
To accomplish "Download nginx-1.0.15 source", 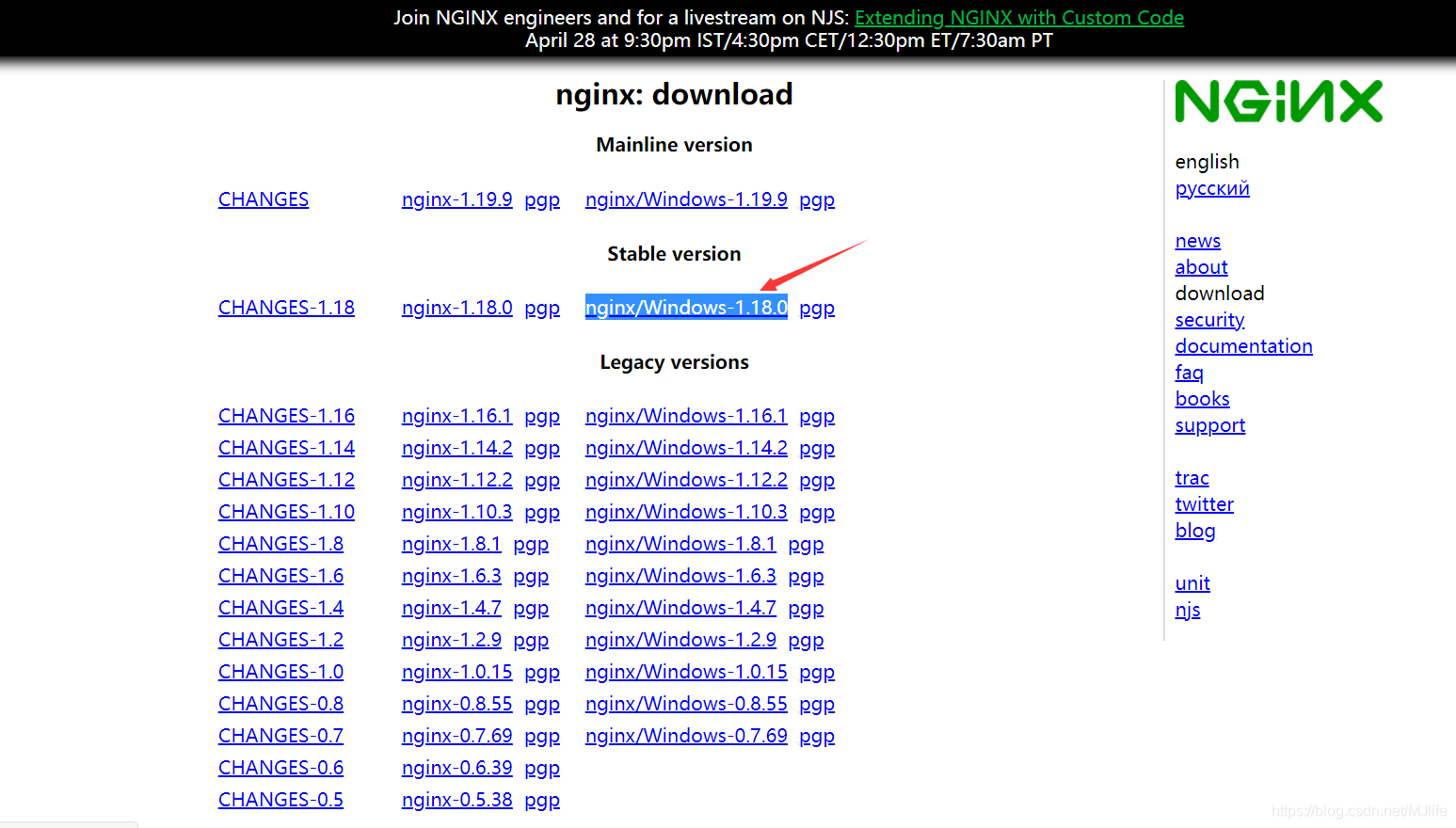I will [x=456, y=672].
